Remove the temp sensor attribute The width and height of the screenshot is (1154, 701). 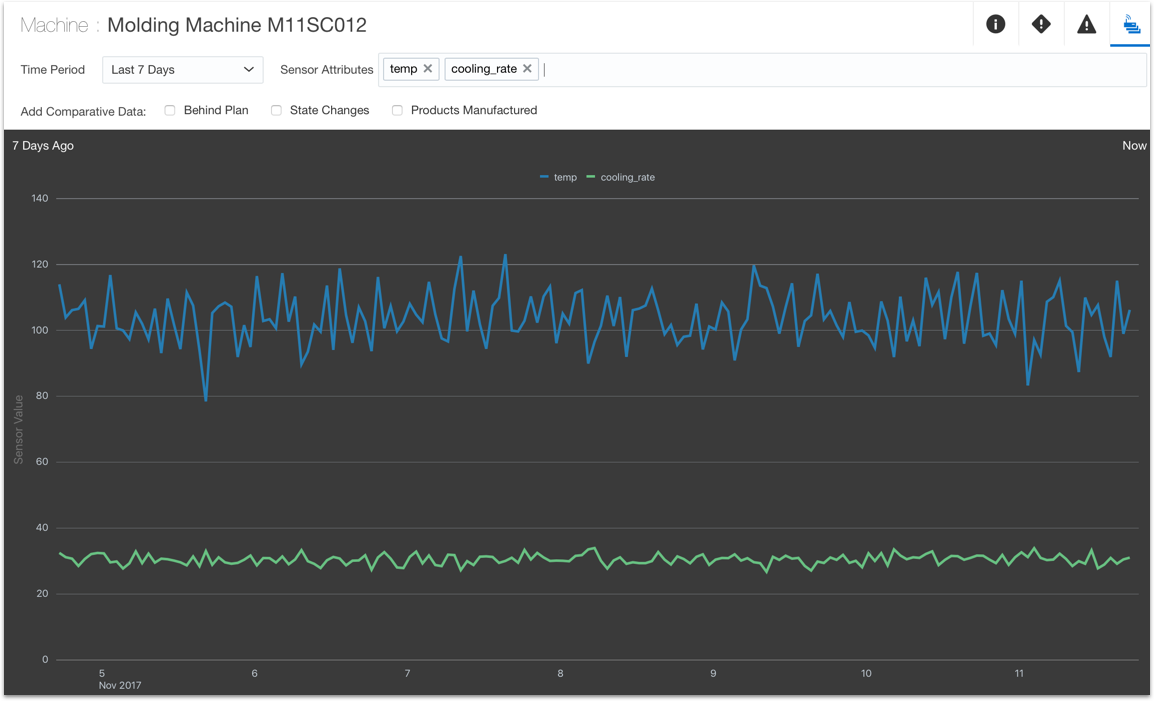tap(428, 68)
